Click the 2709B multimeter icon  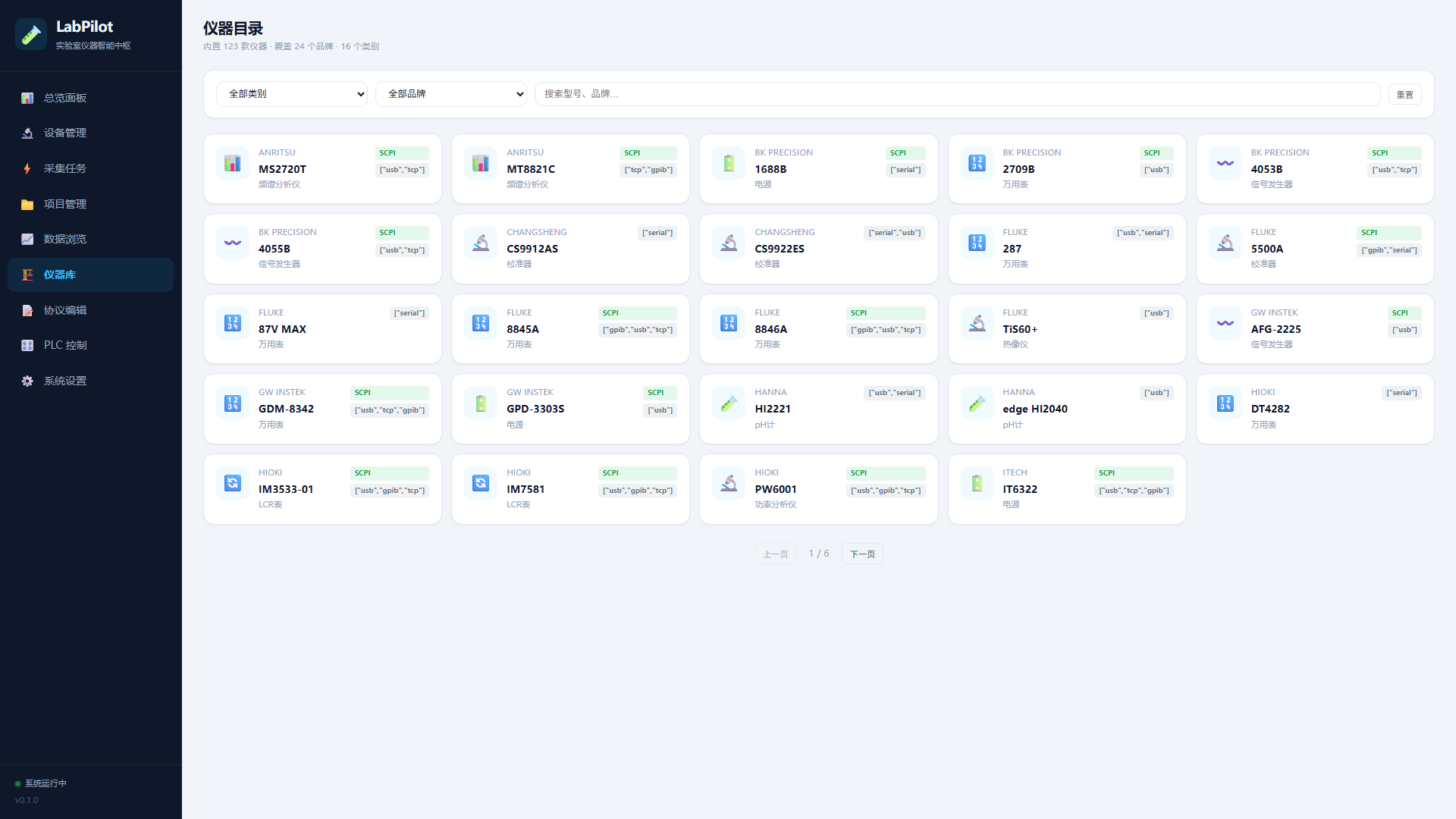click(977, 163)
